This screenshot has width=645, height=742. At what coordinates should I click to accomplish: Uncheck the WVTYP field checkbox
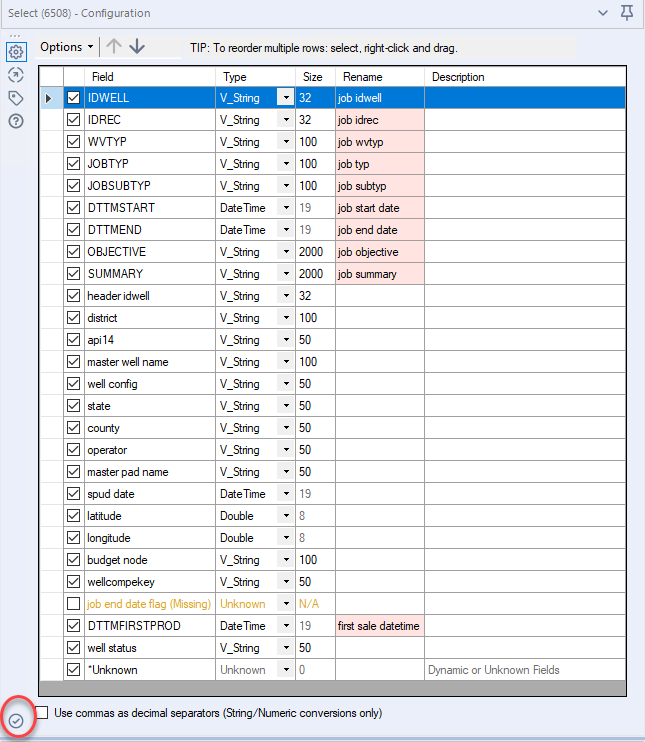click(73, 141)
